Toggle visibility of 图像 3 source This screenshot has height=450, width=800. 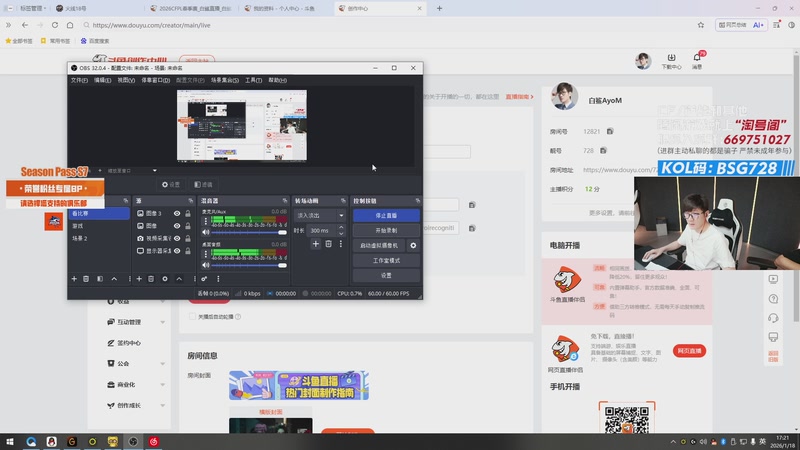pos(177,213)
